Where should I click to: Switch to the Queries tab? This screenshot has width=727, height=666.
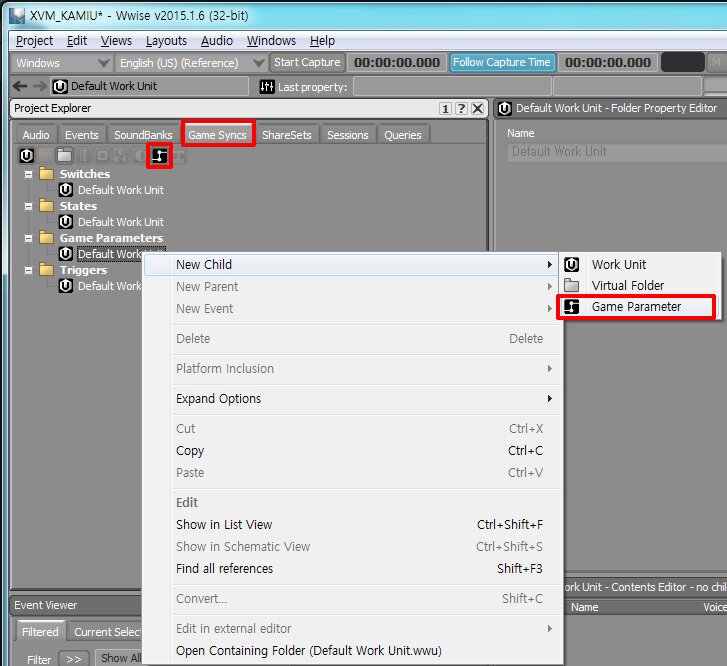[402, 135]
